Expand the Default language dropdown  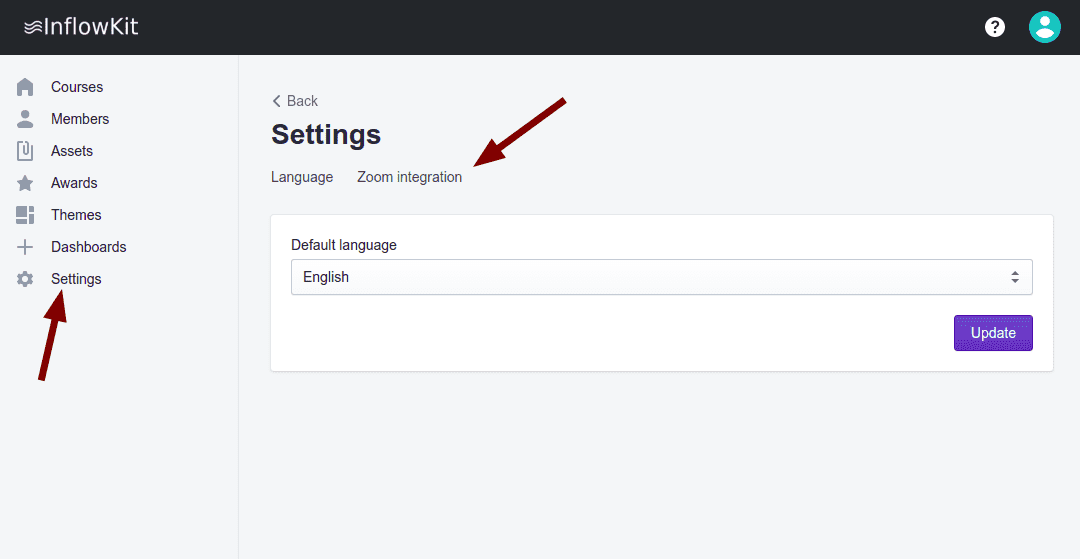pyautogui.click(x=661, y=277)
